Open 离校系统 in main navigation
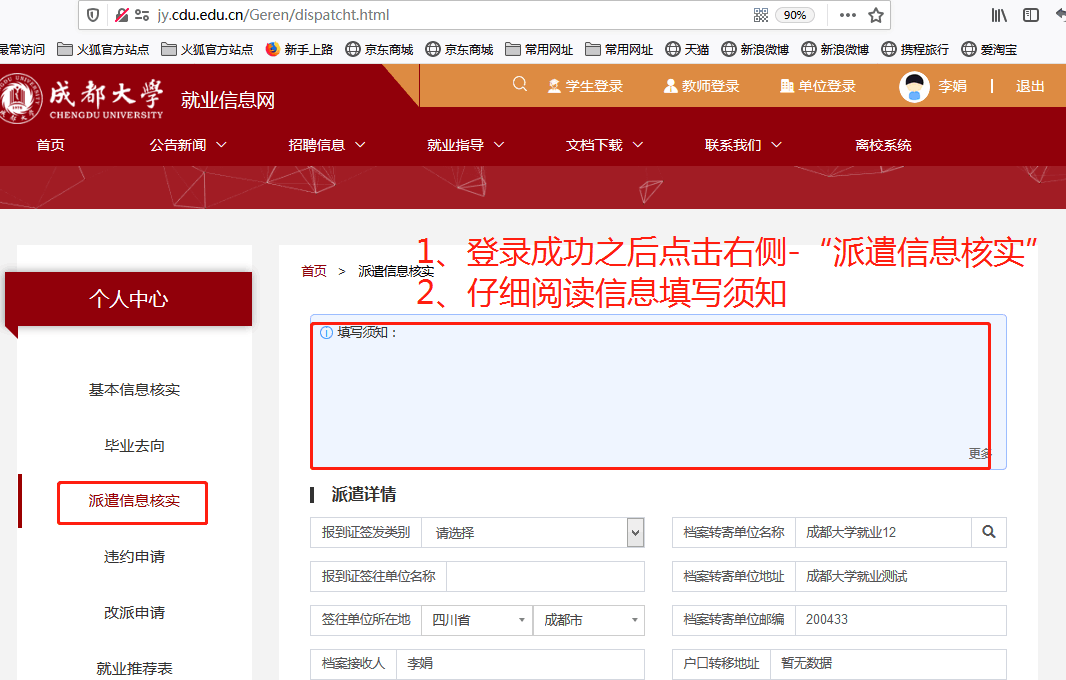The width and height of the screenshot is (1066, 680). pyautogui.click(x=883, y=145)
